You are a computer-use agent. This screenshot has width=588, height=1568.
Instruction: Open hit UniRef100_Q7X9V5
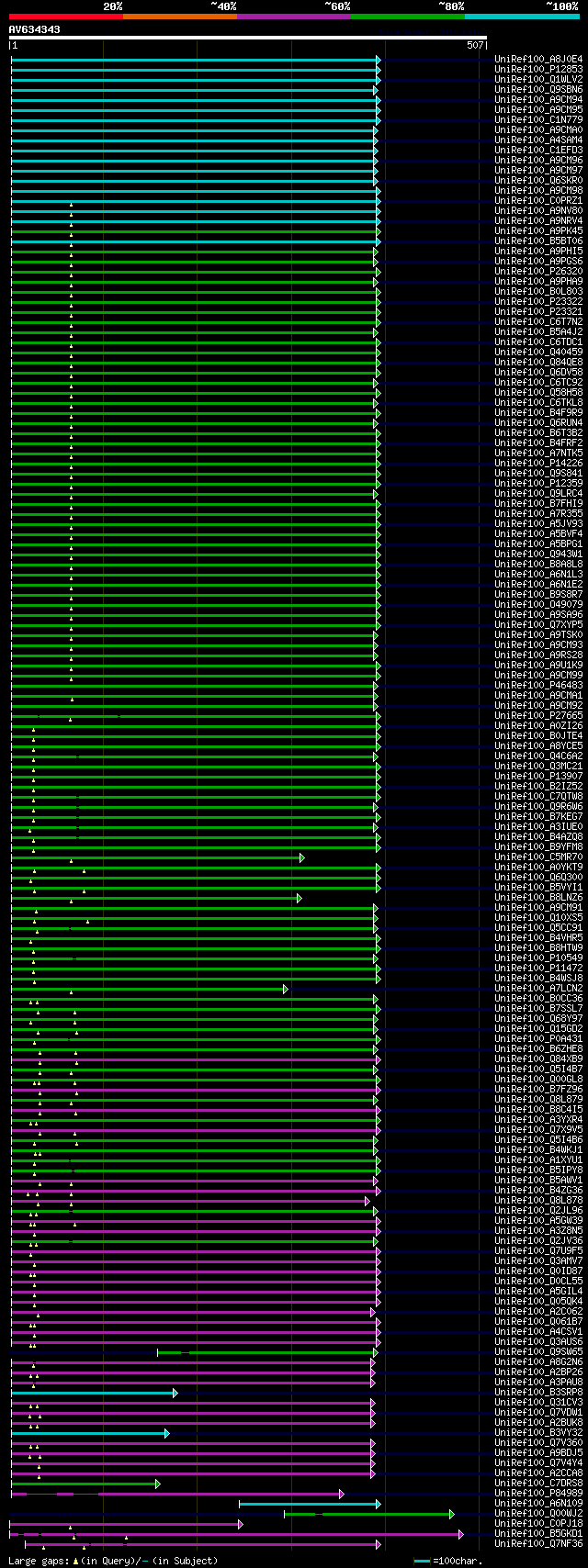click(538, 1129)
